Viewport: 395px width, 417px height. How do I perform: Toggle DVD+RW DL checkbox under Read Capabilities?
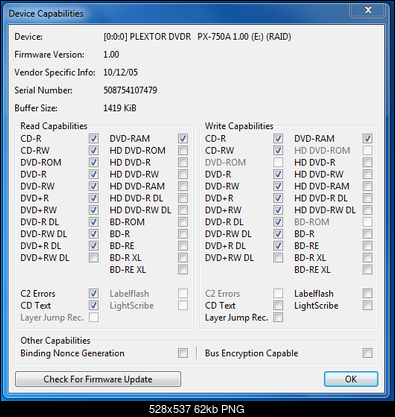(94, 258)
